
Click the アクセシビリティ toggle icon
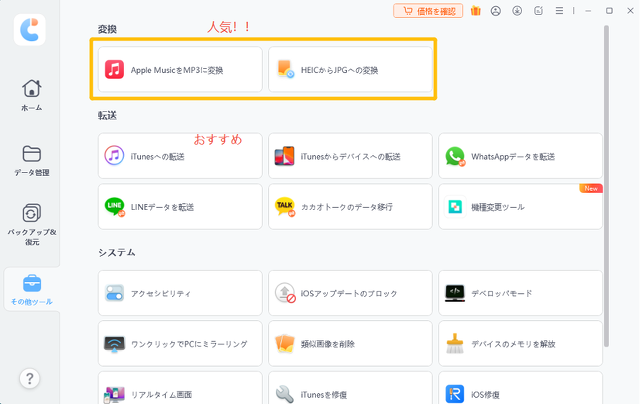point(114,293)
